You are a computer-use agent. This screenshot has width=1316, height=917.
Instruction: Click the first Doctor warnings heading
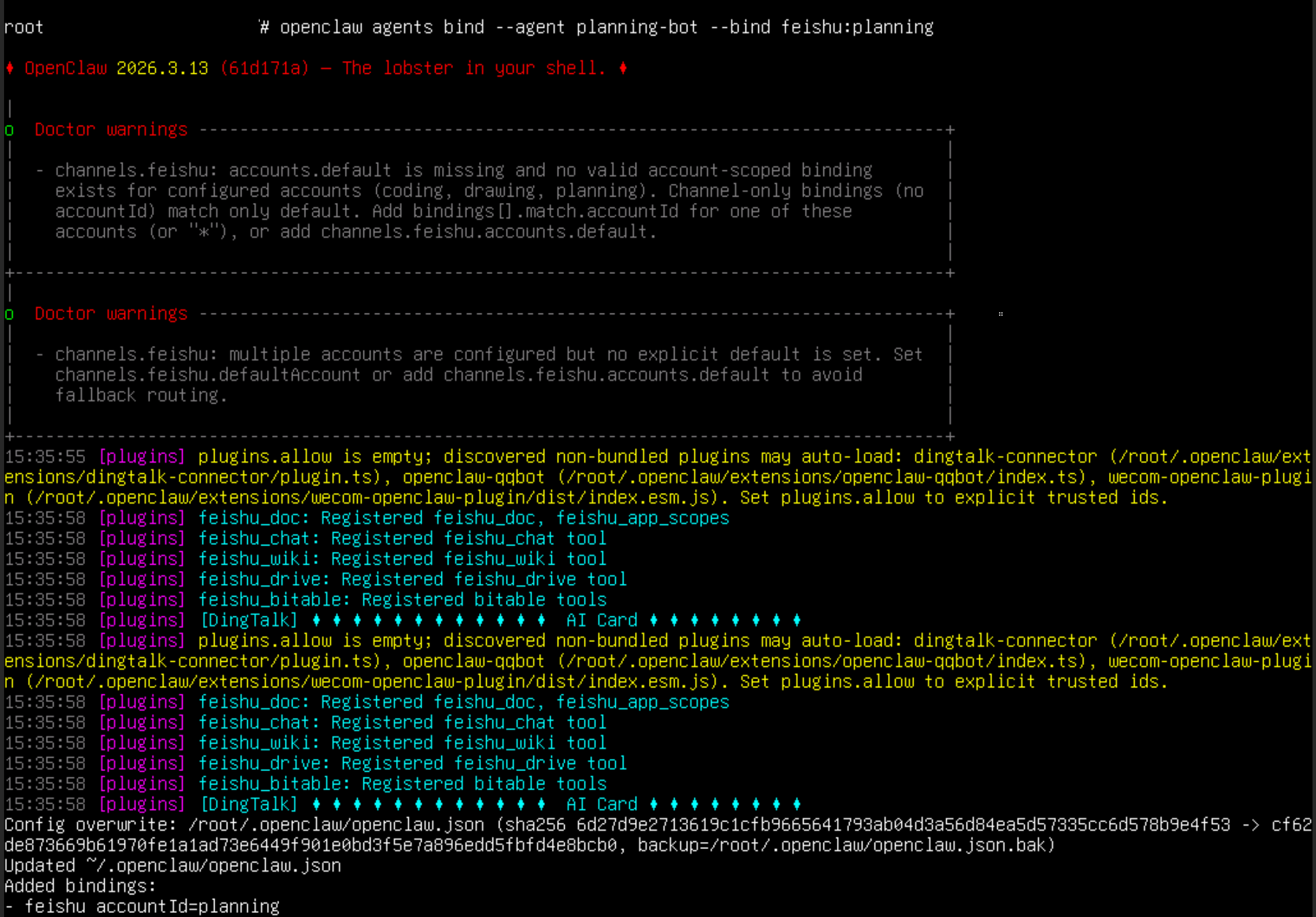[111, 130]
